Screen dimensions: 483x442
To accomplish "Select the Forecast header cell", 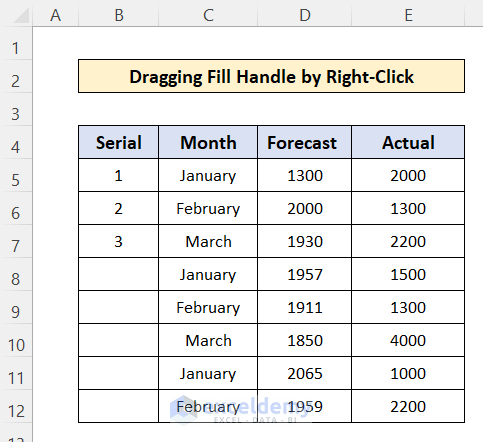I will point(305,142).
